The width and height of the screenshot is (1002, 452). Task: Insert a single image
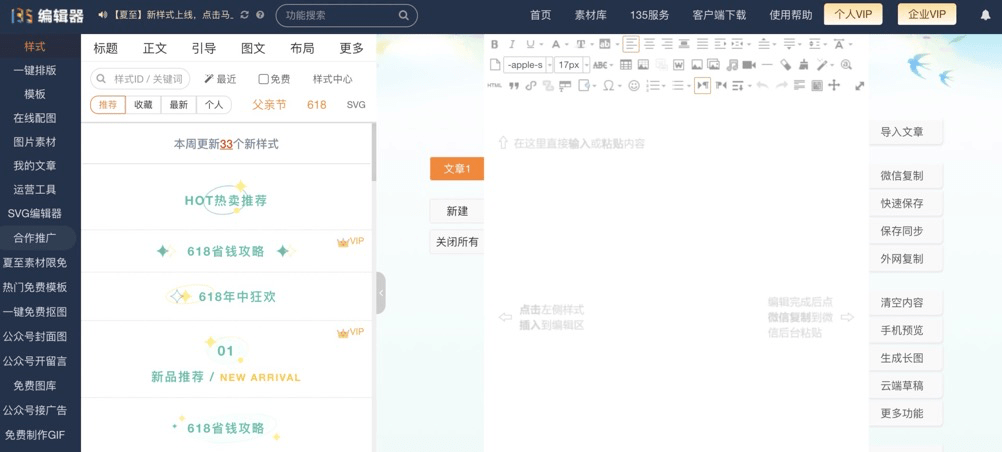click(x=697, y=65)
